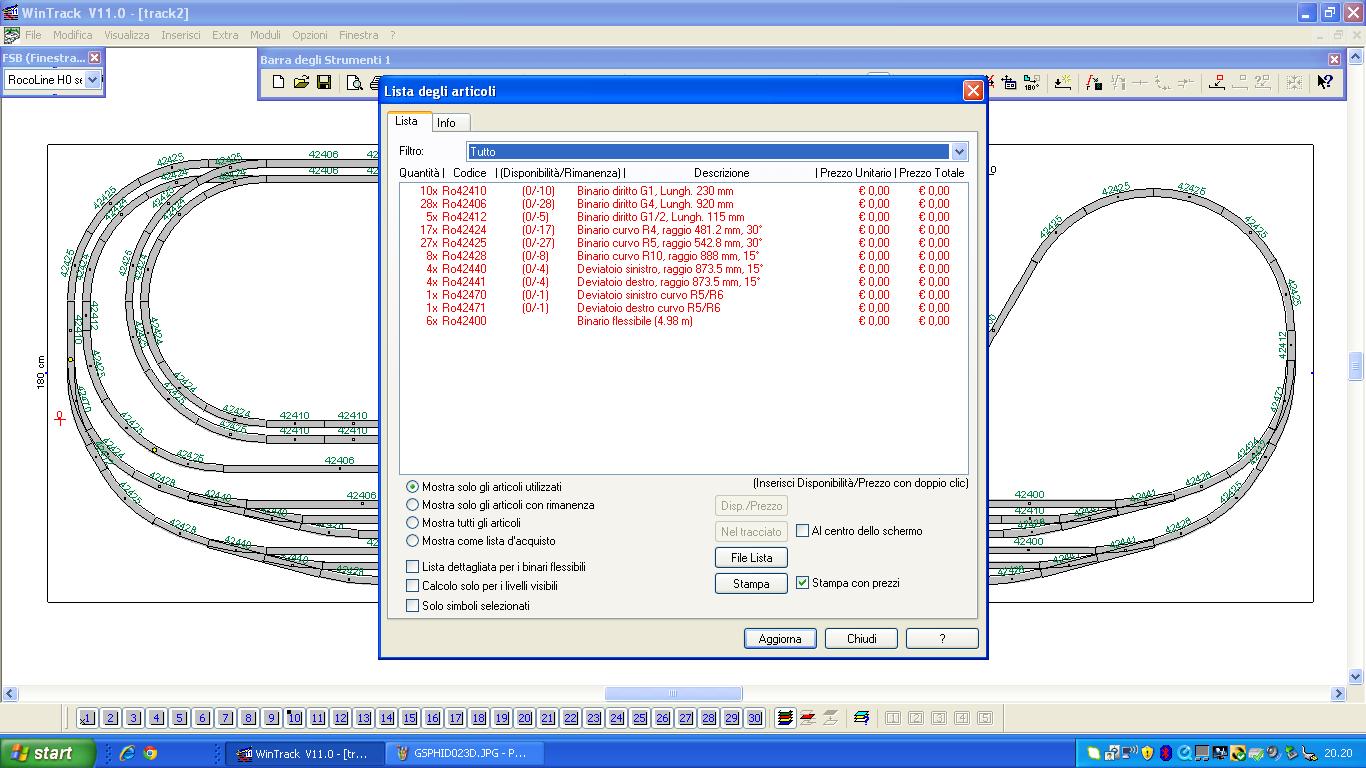The width and height of the screenshot is (1366, 768).
Task: Click the colored stacked layers icon
Action: [785, 718]
